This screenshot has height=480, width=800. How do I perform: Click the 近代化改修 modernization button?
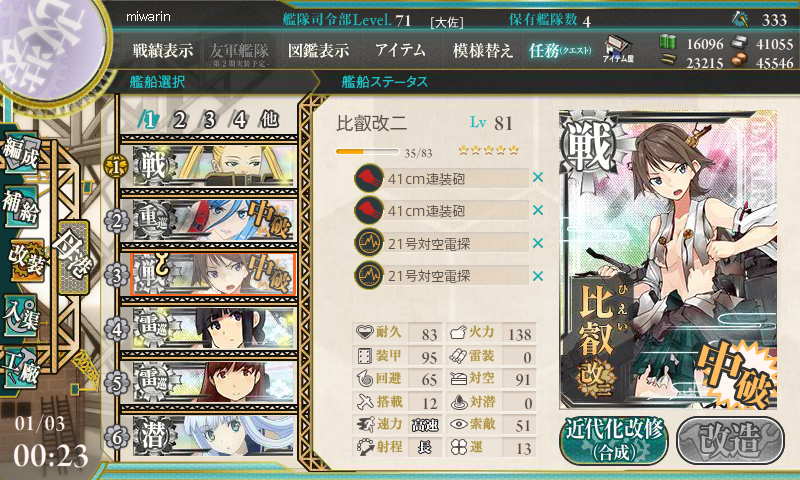(x=614, y=440)
